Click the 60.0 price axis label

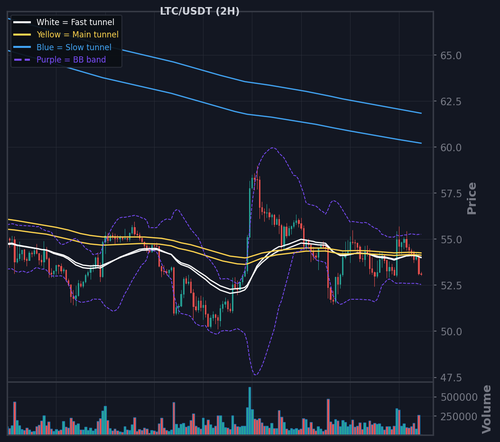pyautogui.click(x=451, y=148)
